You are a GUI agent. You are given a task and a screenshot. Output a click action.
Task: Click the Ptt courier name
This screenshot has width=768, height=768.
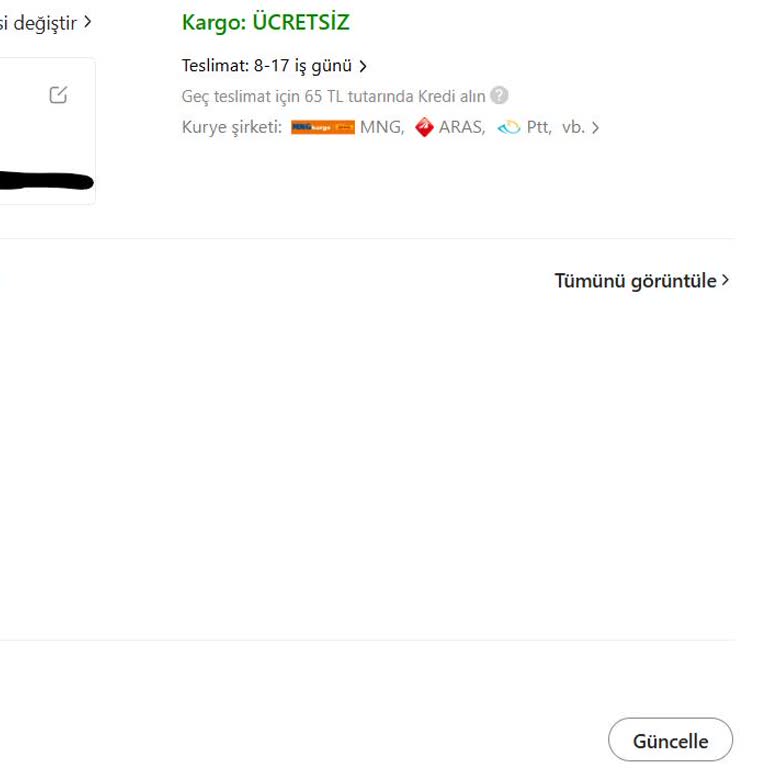point(539,127)
